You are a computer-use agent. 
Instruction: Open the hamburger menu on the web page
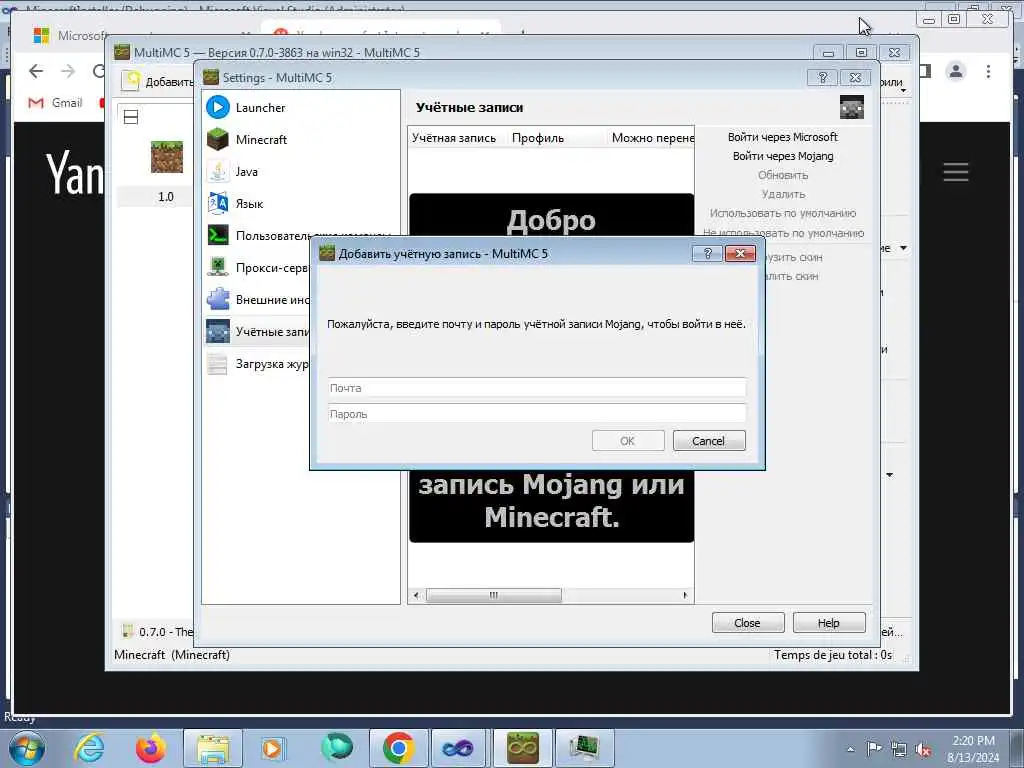(955, 172)
